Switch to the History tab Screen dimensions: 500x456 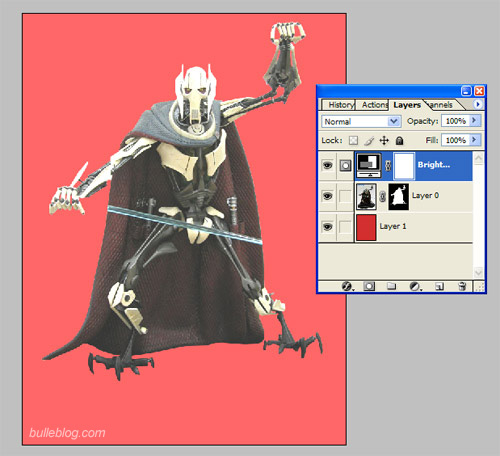340,105
